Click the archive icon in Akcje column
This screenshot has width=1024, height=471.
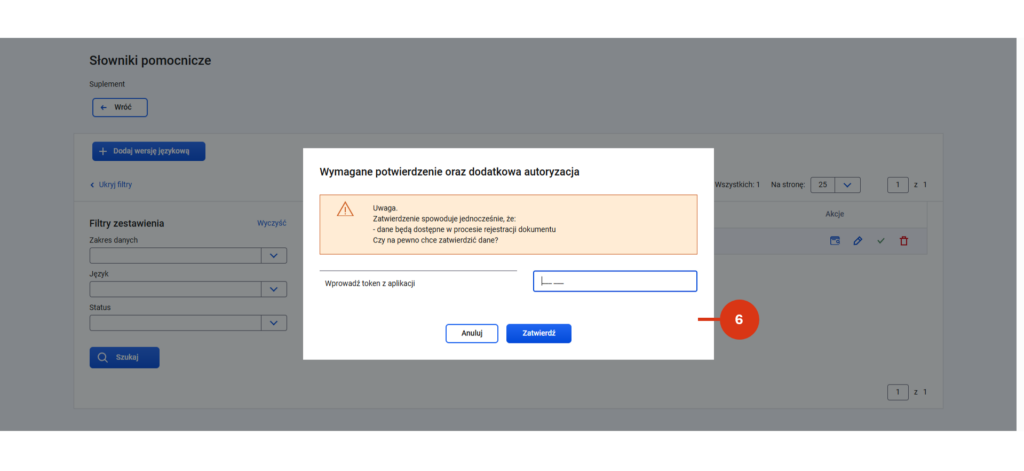834,241
